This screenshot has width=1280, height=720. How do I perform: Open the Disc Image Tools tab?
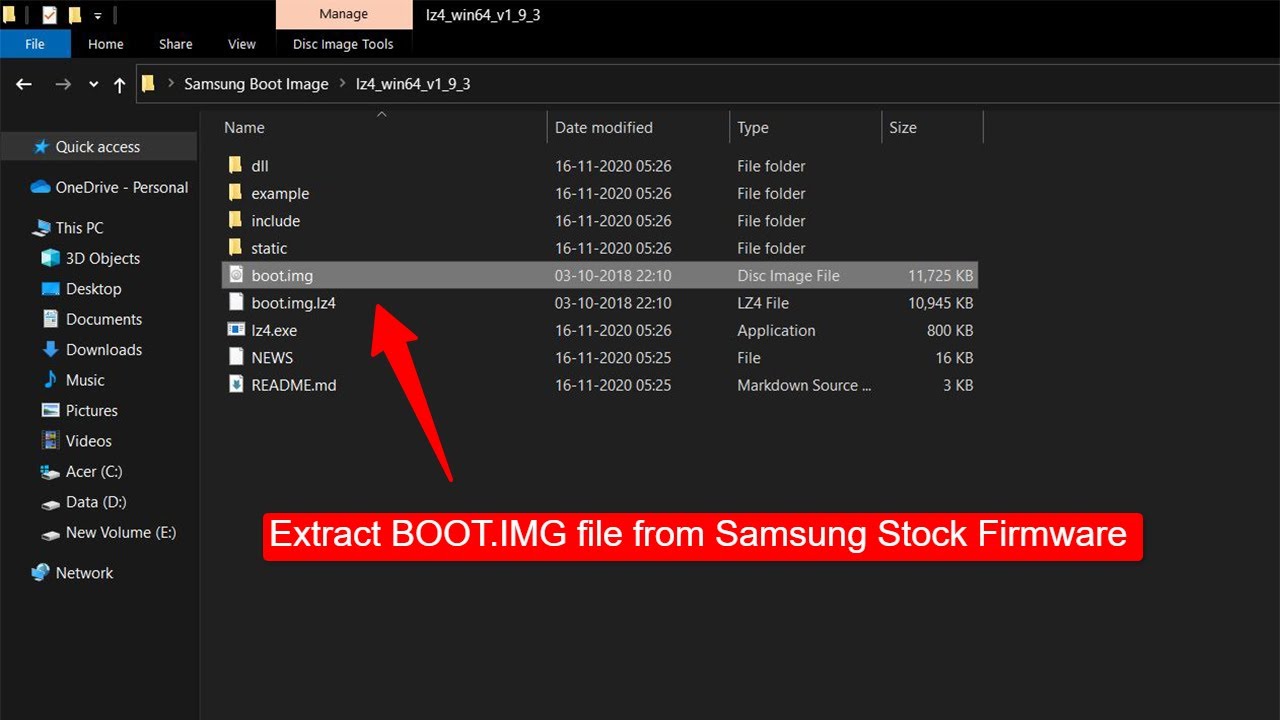pyautogui.click(x=343, y=44)
